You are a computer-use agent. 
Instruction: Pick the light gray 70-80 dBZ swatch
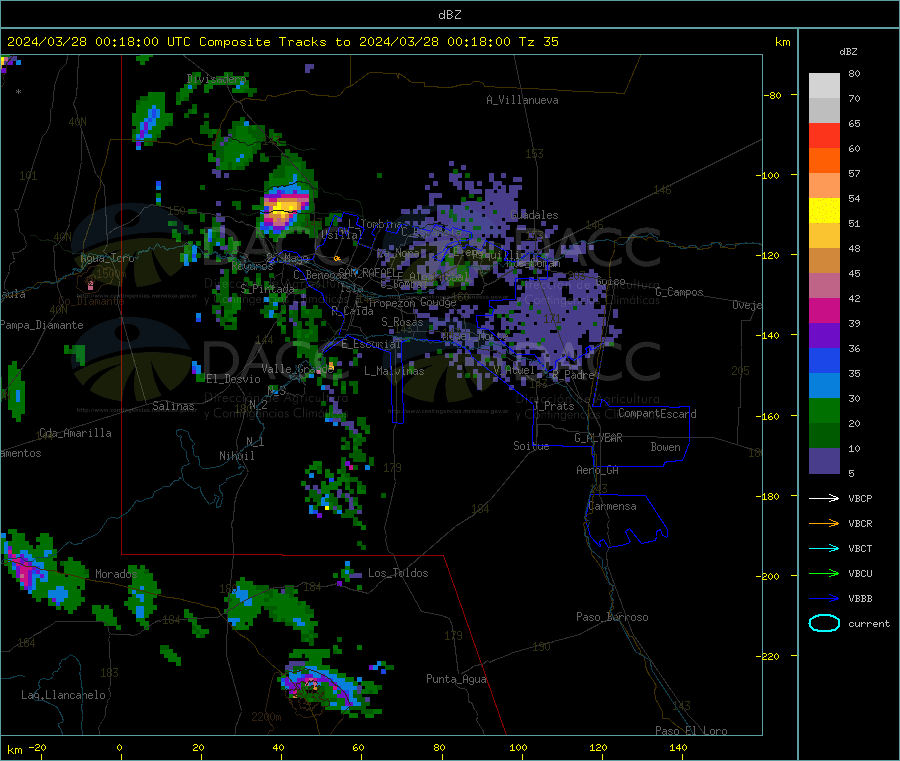[824, 86]
